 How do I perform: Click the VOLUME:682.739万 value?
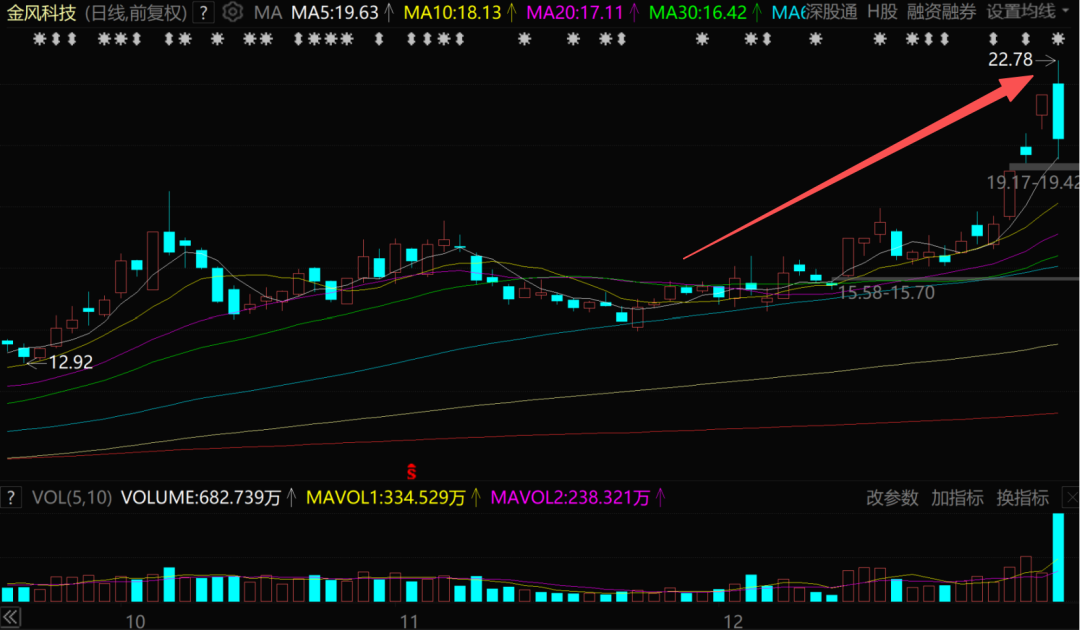click(201, 497)
